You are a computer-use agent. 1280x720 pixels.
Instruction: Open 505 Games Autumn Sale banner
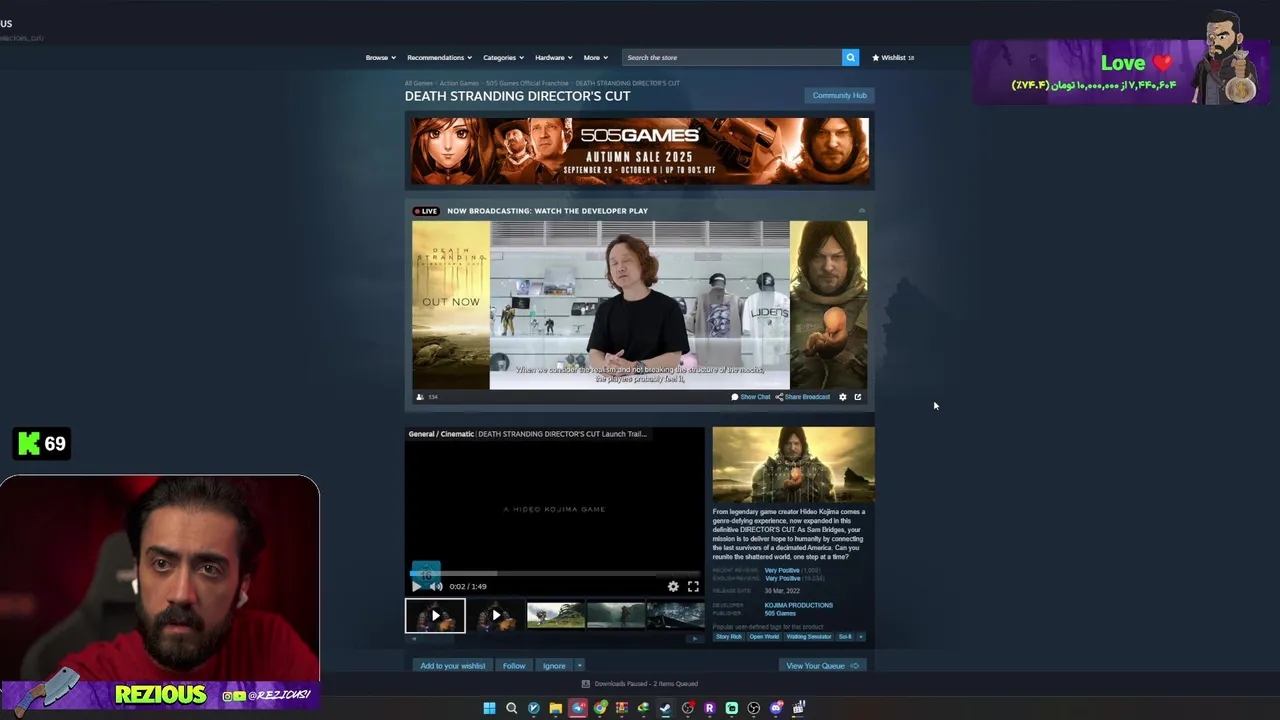[639, 151]
